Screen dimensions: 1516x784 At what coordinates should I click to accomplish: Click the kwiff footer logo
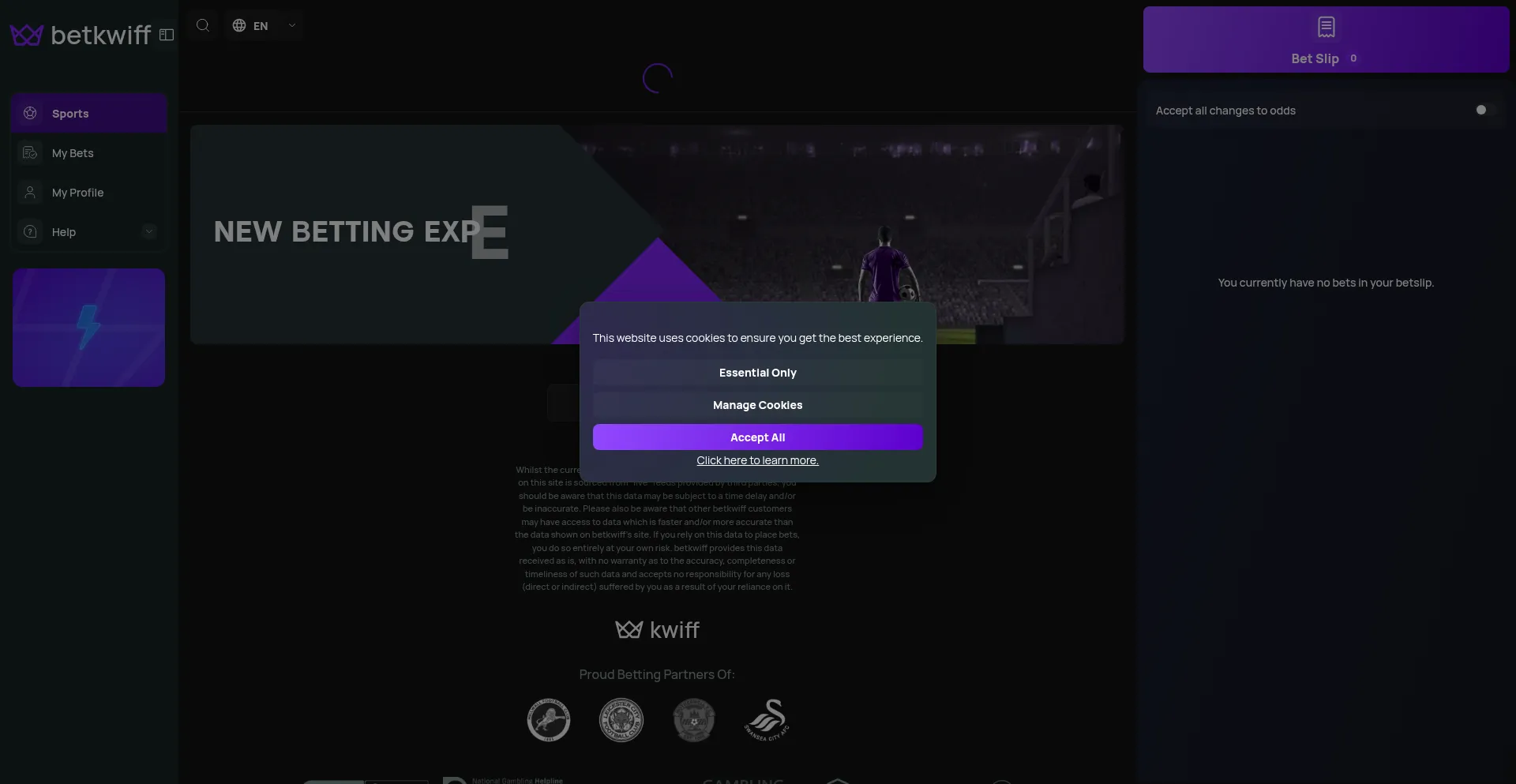(657, 630)
